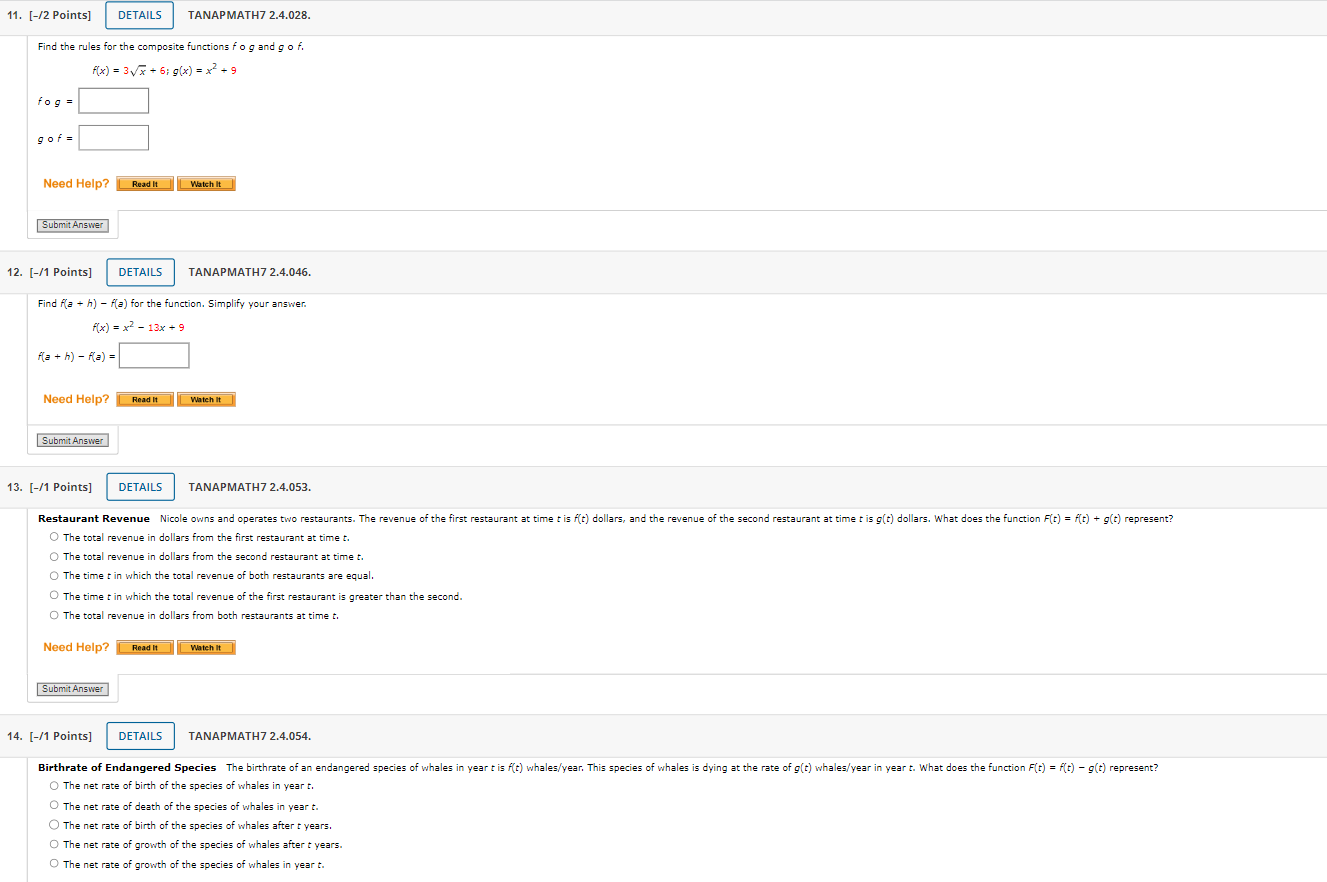Click the '13. [-/1 Points]' label

click(49, 487)
